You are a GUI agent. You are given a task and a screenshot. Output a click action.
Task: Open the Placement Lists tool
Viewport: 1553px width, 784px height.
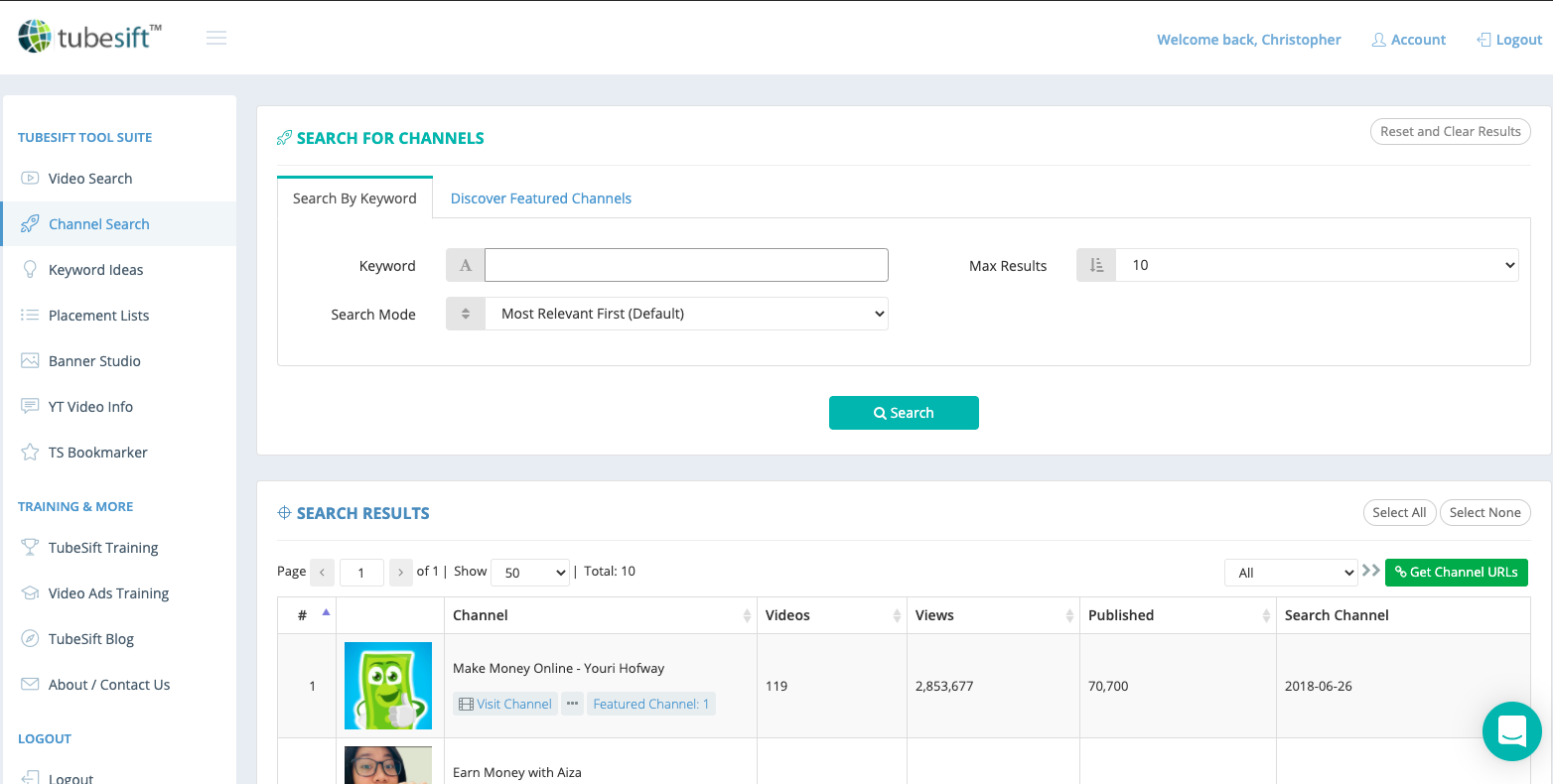tap(99, 315)
